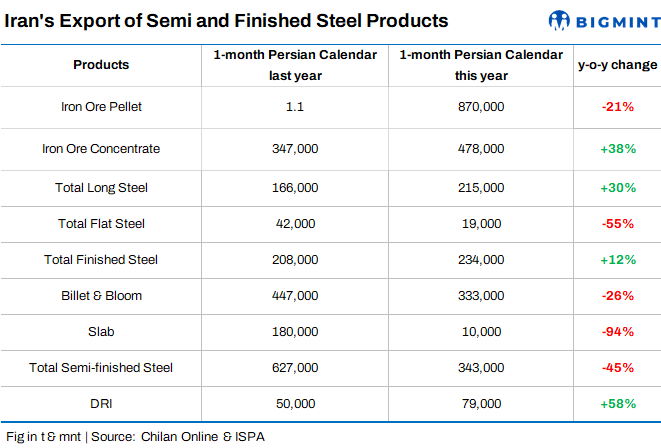The width and height of the screenshot is (661, 448).
Task: Select the +58% change value for DRI
Action: [617, 403]
